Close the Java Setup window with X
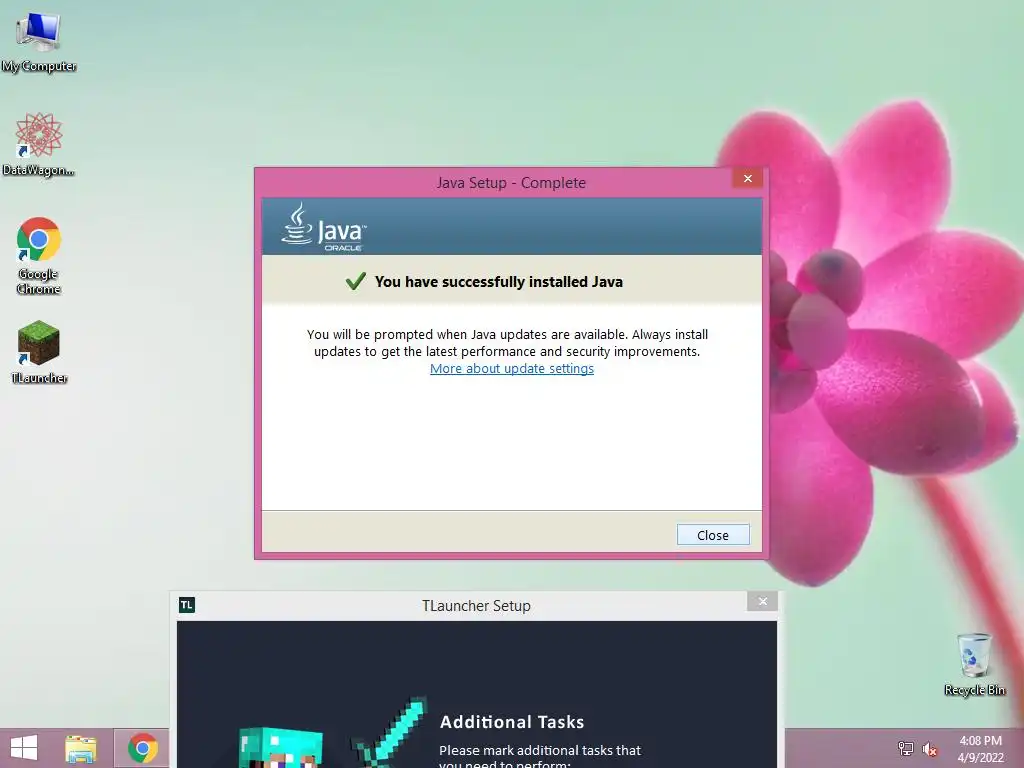Image resolution: width=1024 pixels, height=768 pixels. coord(748,178)
